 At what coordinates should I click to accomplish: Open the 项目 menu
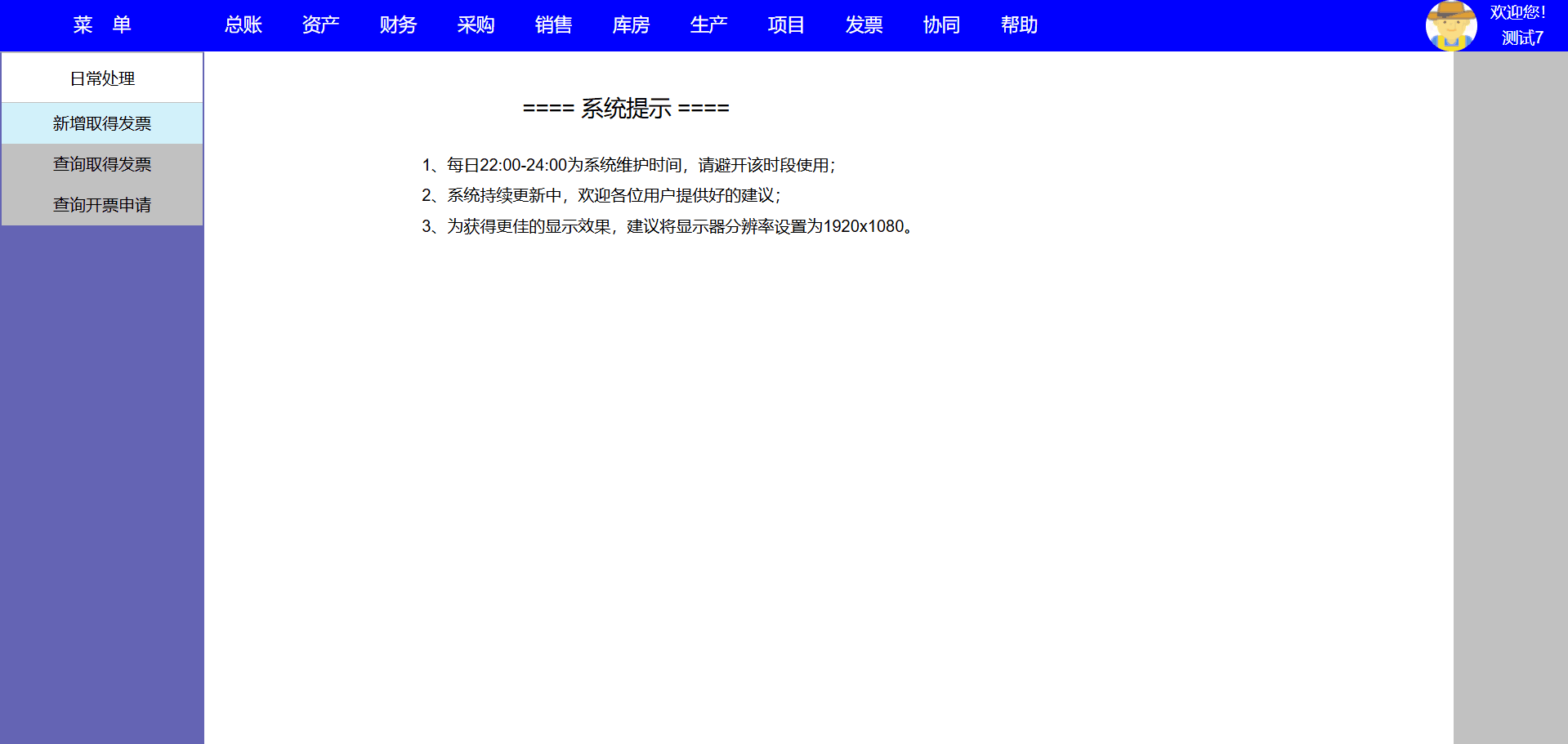(786, 25)
